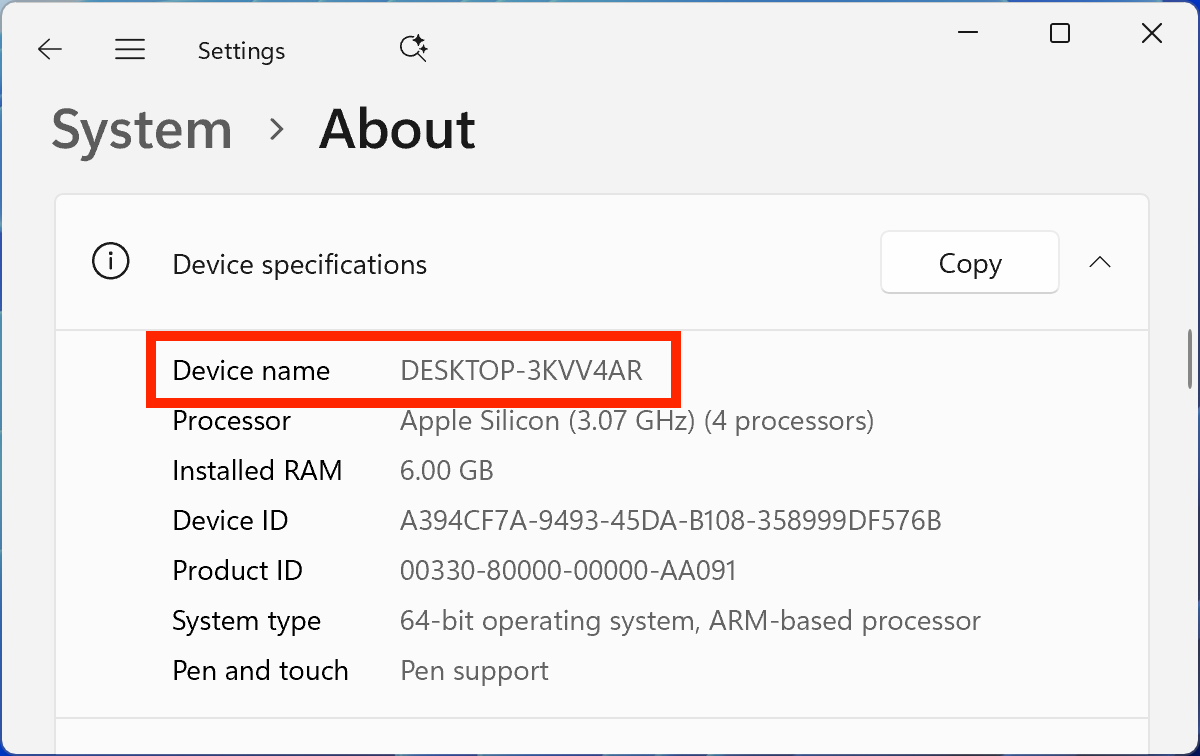Click the Settings search icon

(x=413, y=49)
